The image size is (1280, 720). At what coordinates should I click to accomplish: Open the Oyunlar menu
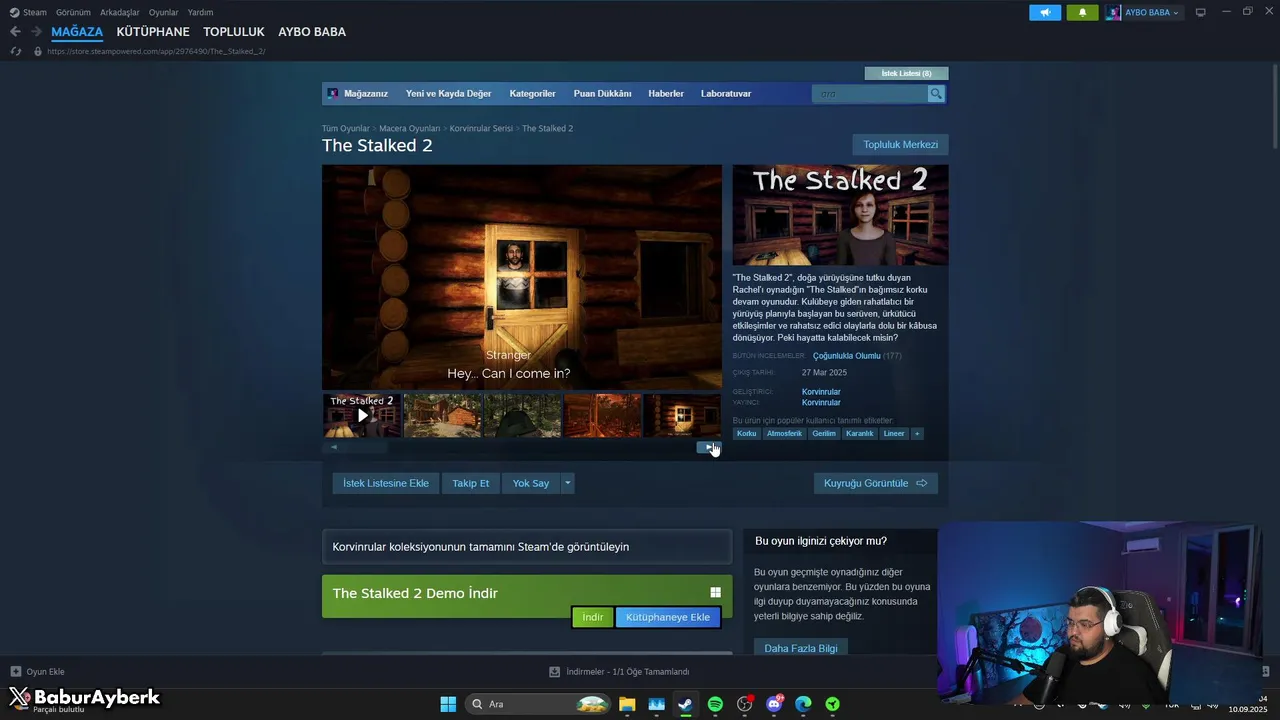click(163, 12)
